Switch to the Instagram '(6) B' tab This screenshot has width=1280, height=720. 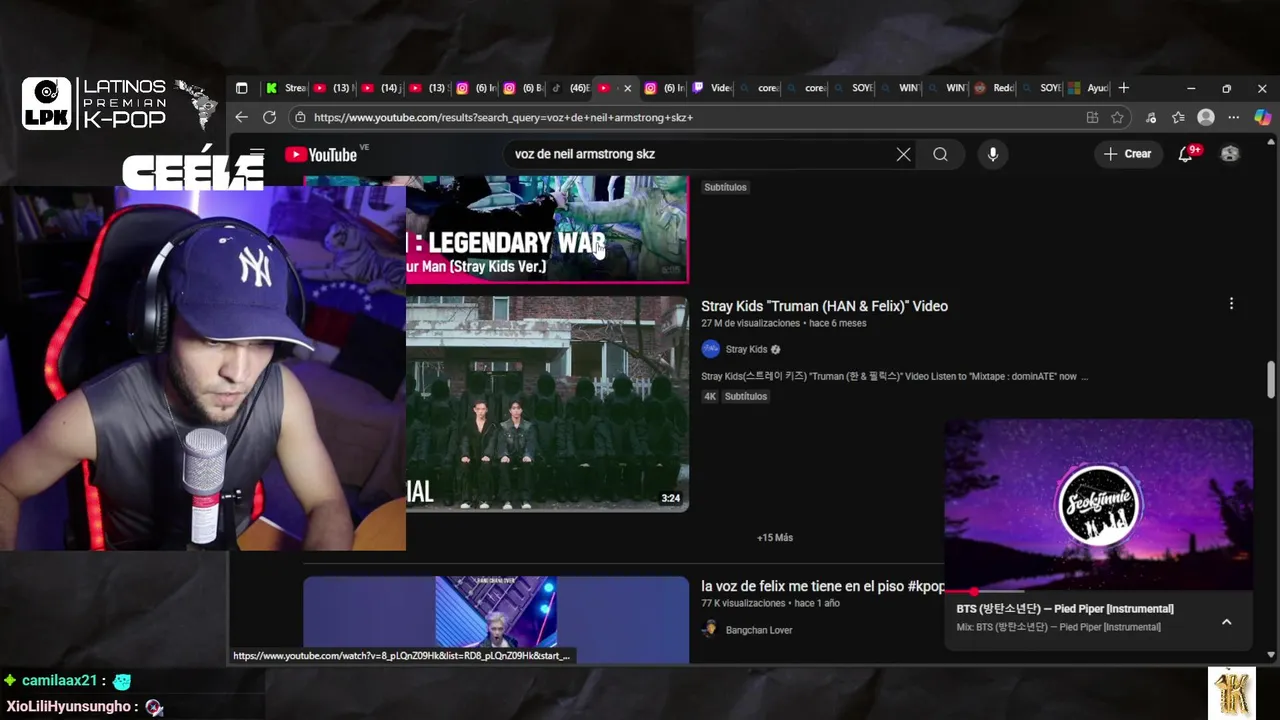tap(523, 88)
